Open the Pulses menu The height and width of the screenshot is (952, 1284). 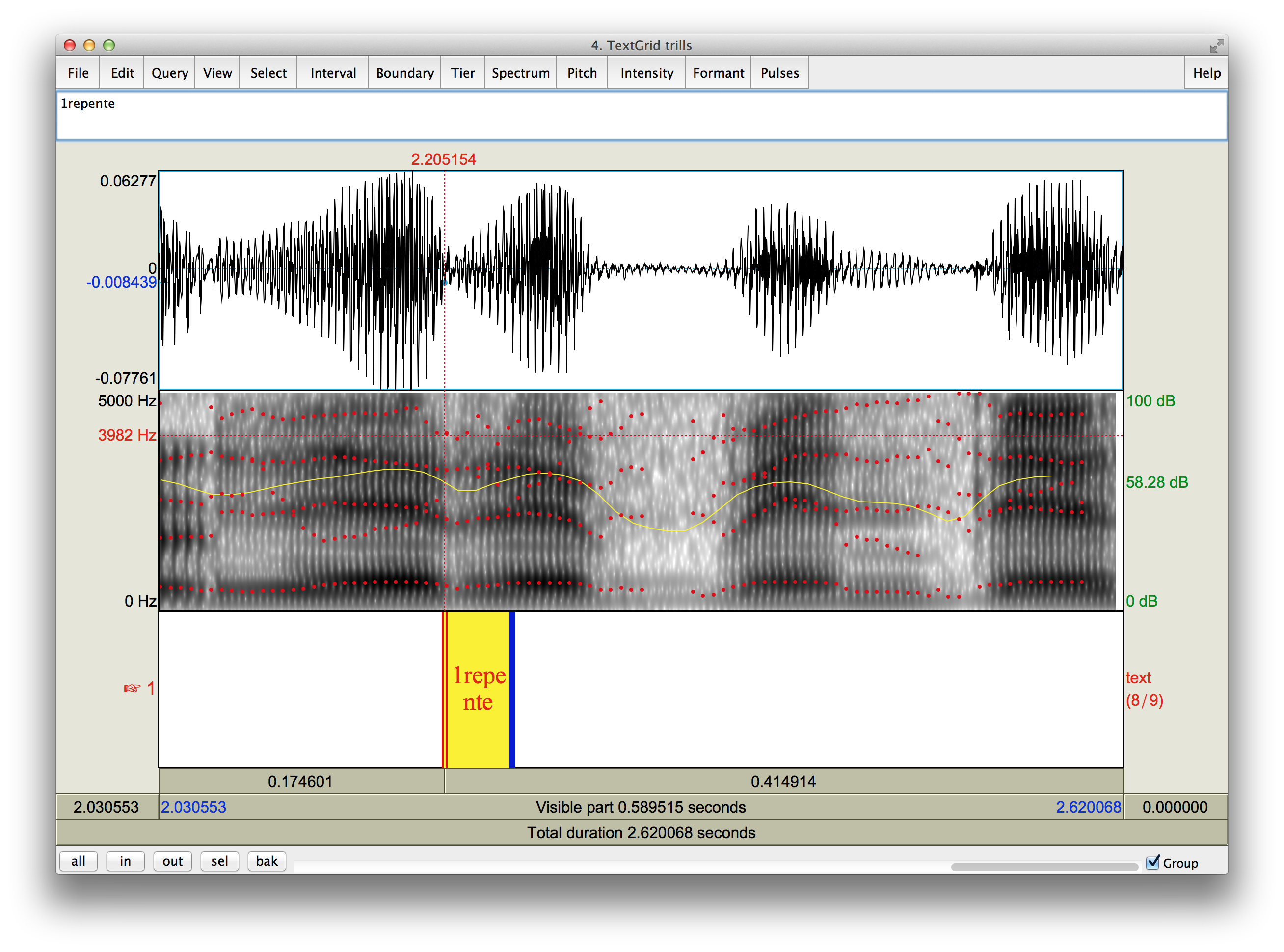tap(779, 73)
